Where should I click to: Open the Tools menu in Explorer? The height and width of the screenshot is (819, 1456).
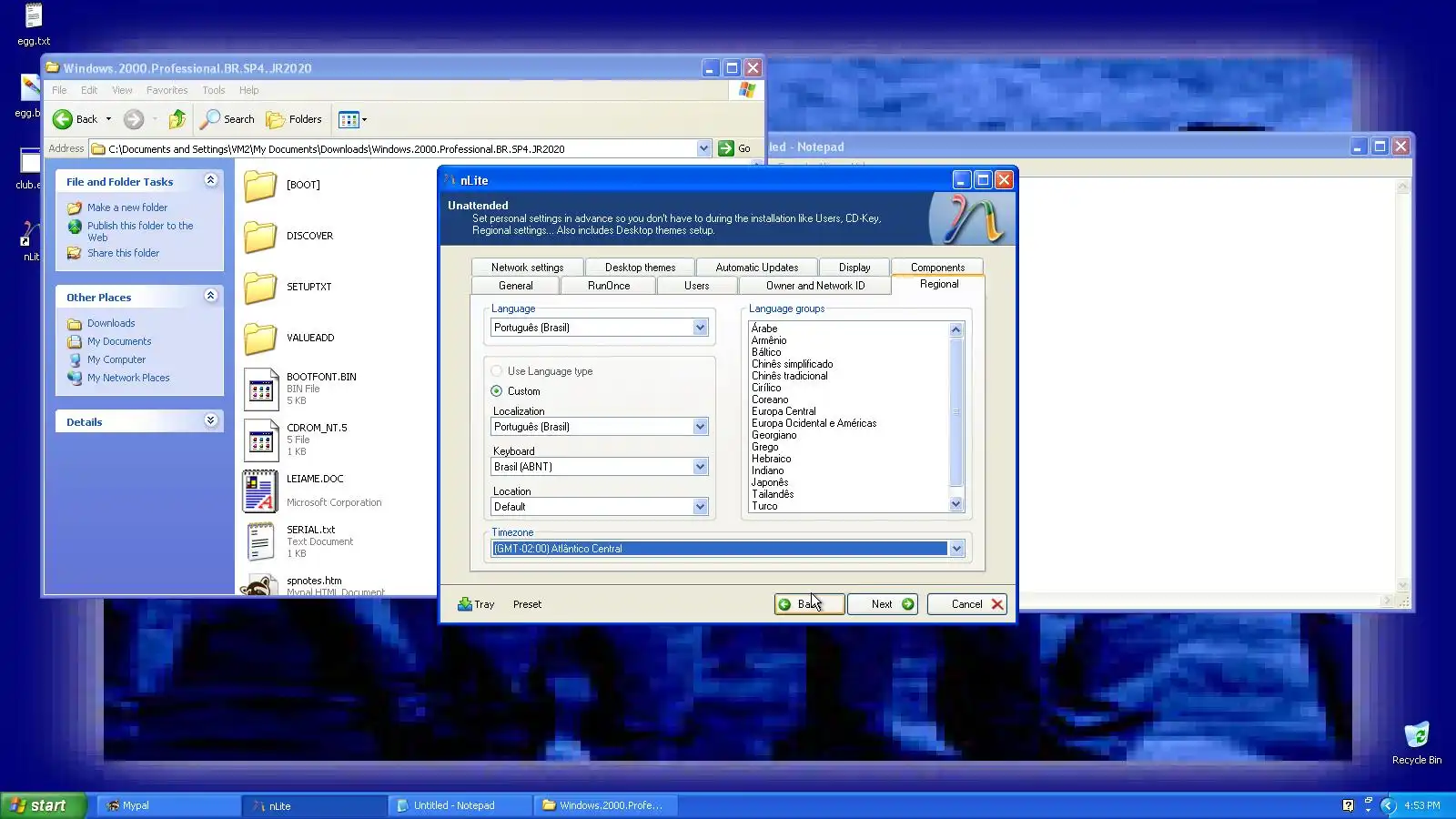click(214, 90)
